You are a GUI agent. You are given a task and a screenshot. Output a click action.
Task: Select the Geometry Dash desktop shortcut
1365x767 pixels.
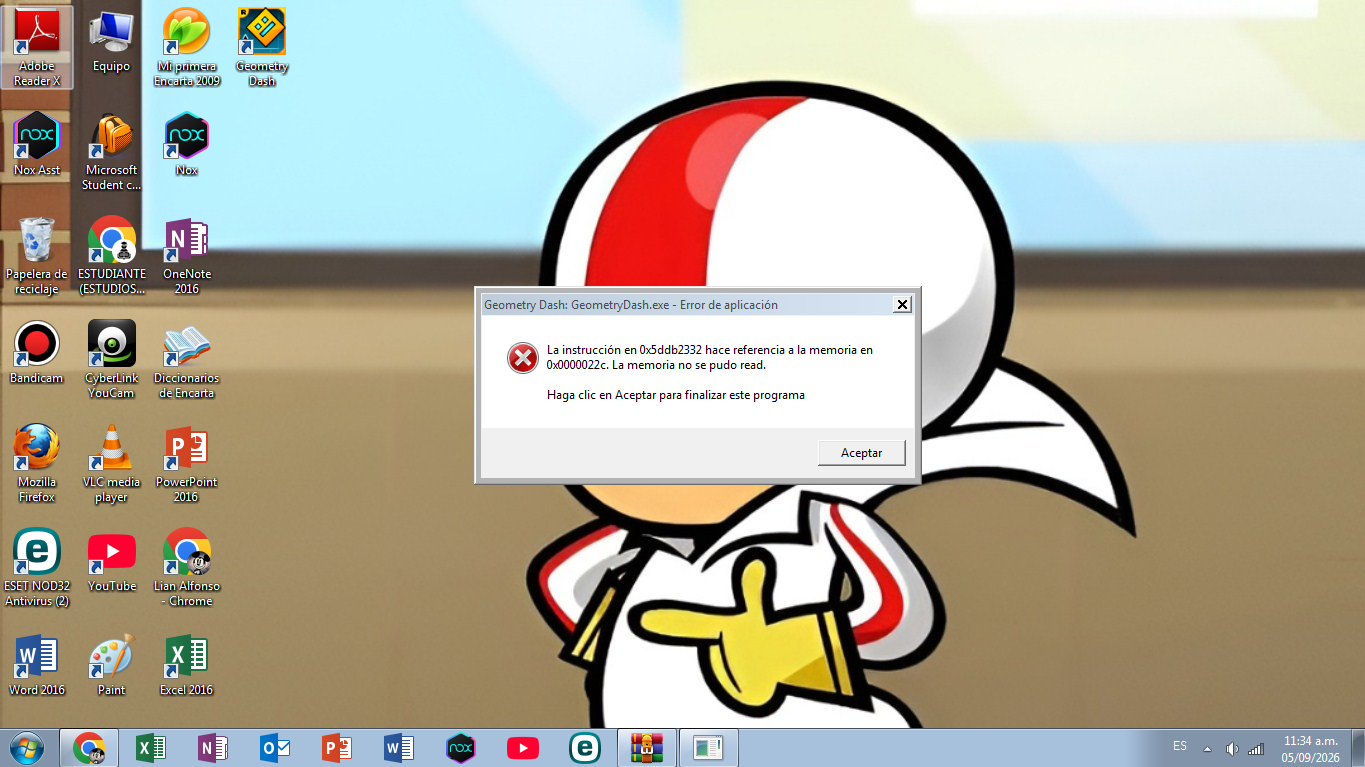click(262, 48)
